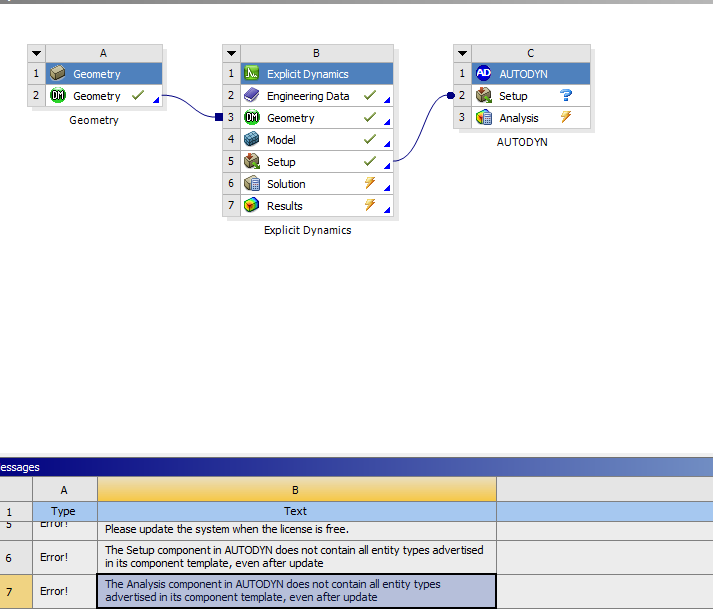
Task: Select the Setup cell in AUTODYN system
Action: (531, 96)
